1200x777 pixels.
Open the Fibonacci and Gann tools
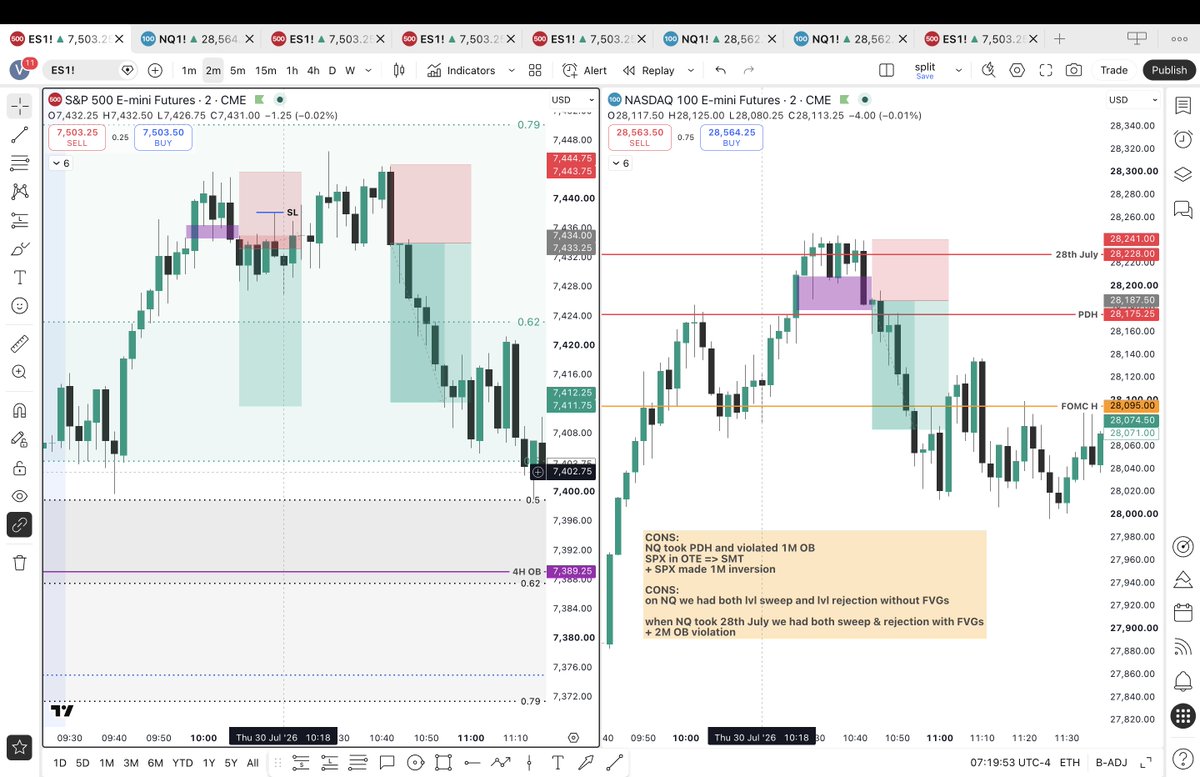point(20,163)
